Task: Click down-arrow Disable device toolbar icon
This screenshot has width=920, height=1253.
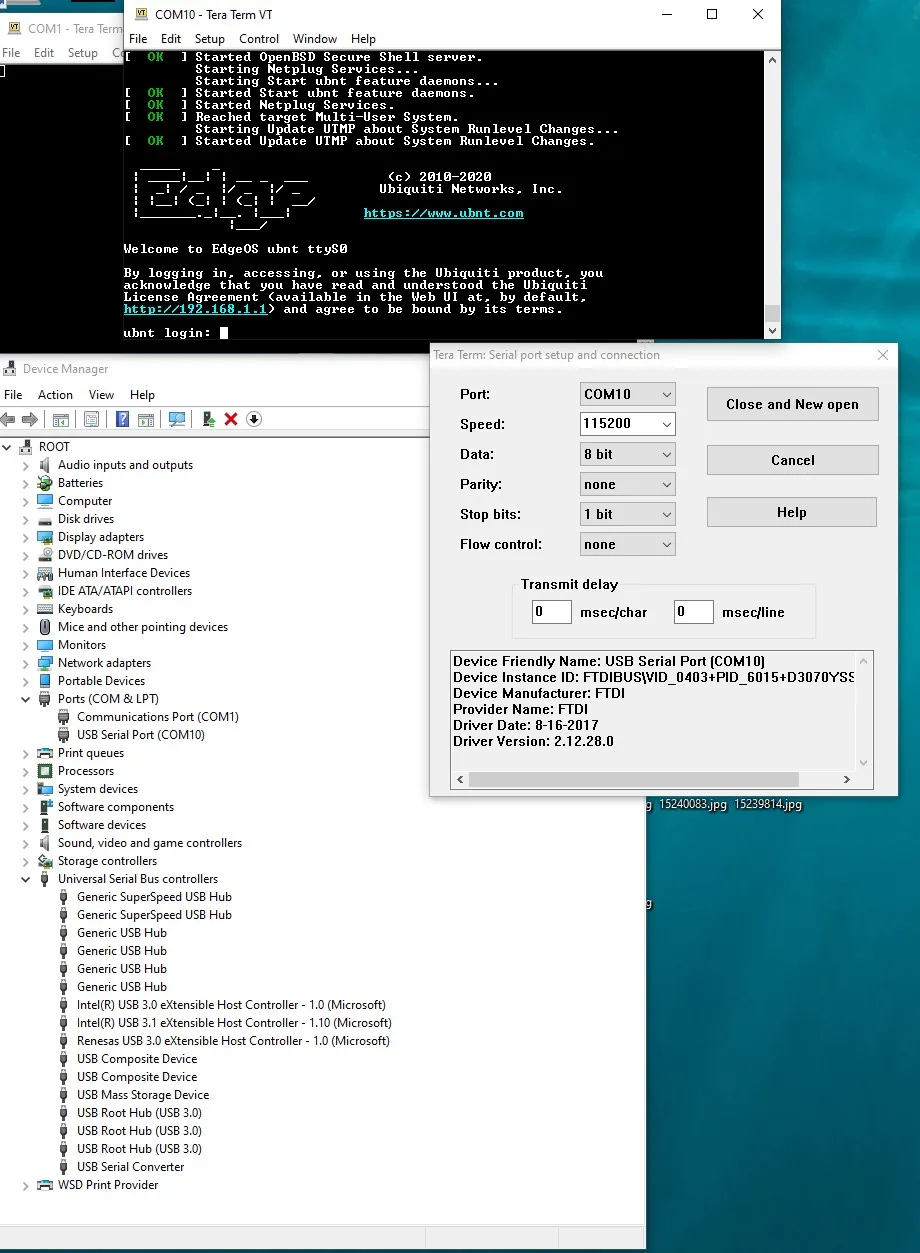Action: coord(254,420)
